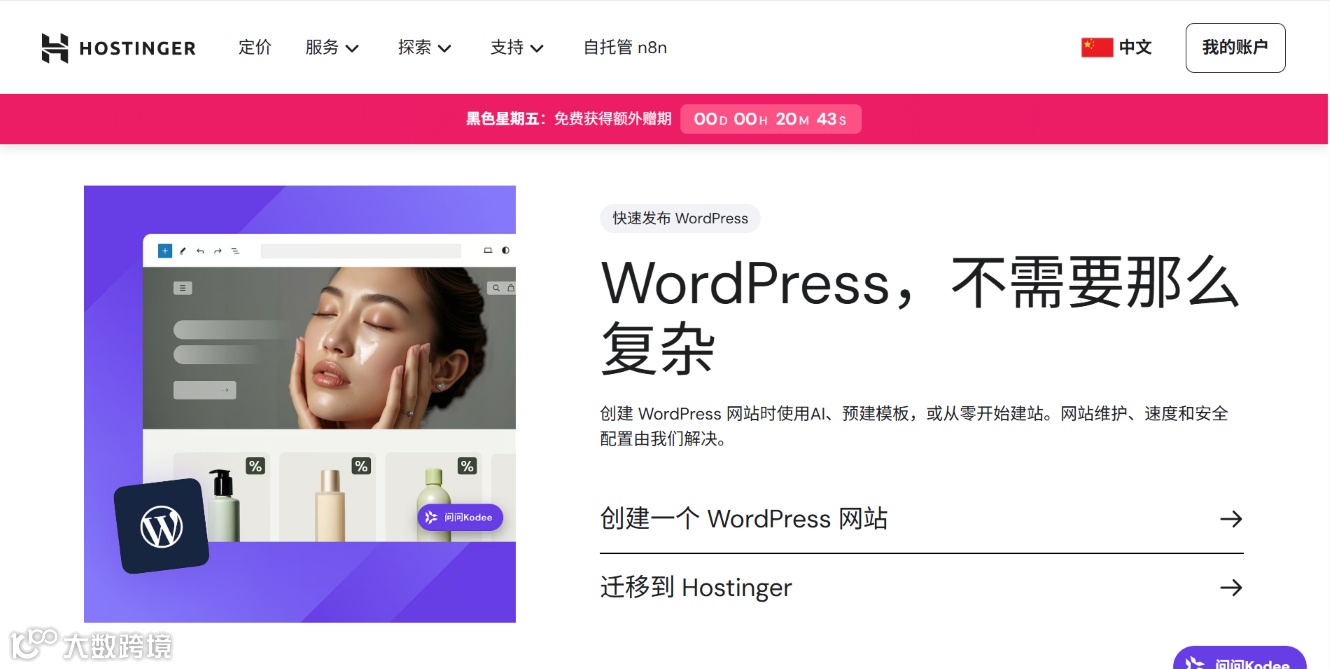This screenshot has height=669, width=1330.
Task: Click 迁移到 Hostinger link
Action: point(696,587)
